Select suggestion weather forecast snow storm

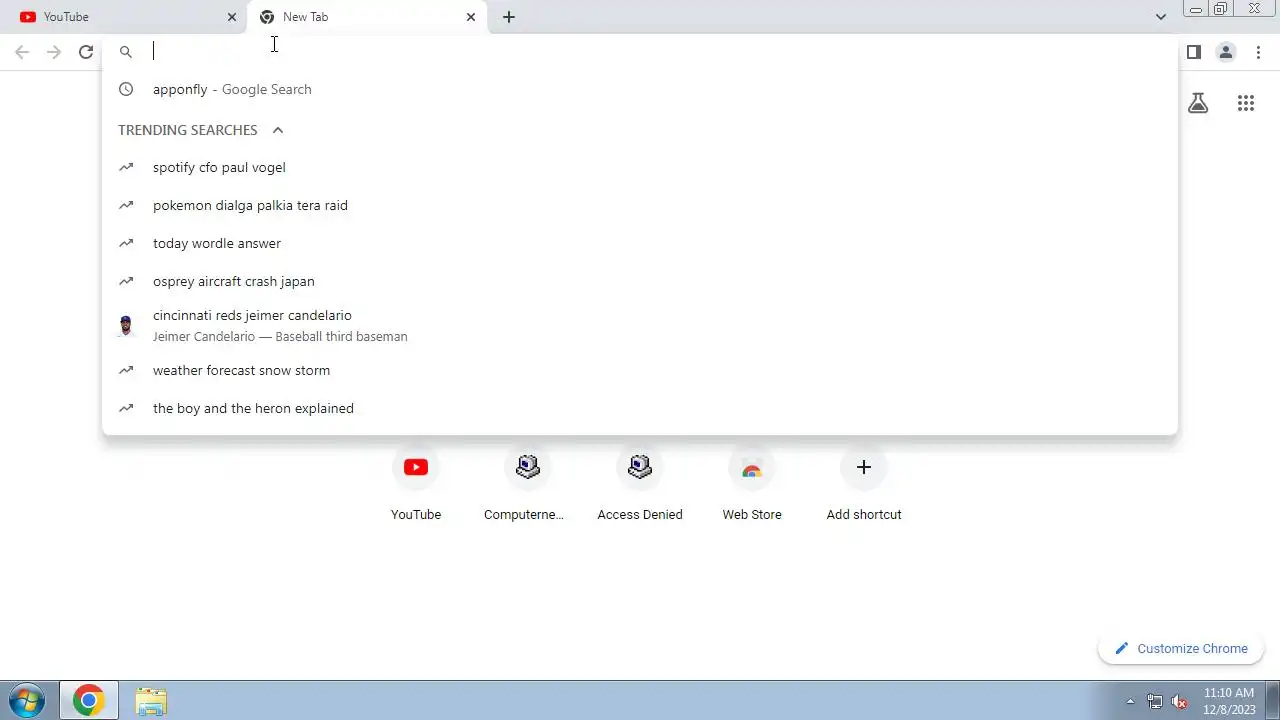pyautogui.click(x=640, y=370)
